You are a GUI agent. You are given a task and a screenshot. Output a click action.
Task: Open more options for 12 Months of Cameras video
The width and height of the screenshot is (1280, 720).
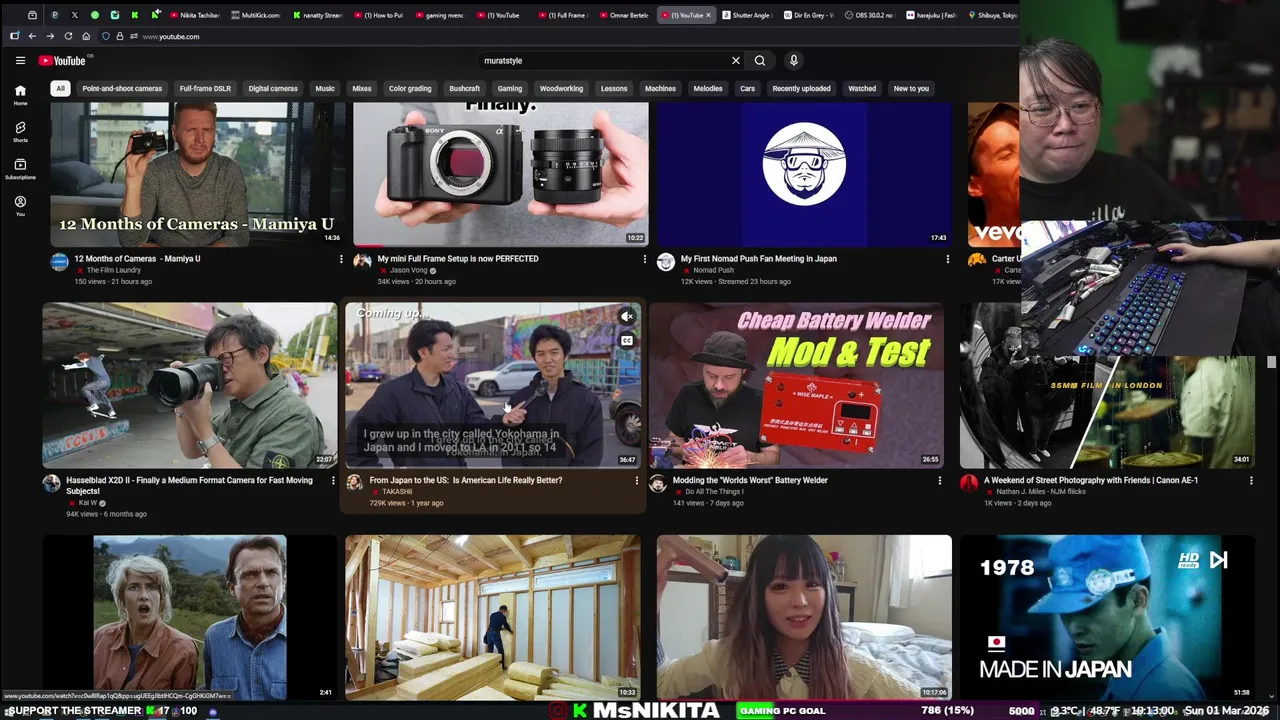341,259
